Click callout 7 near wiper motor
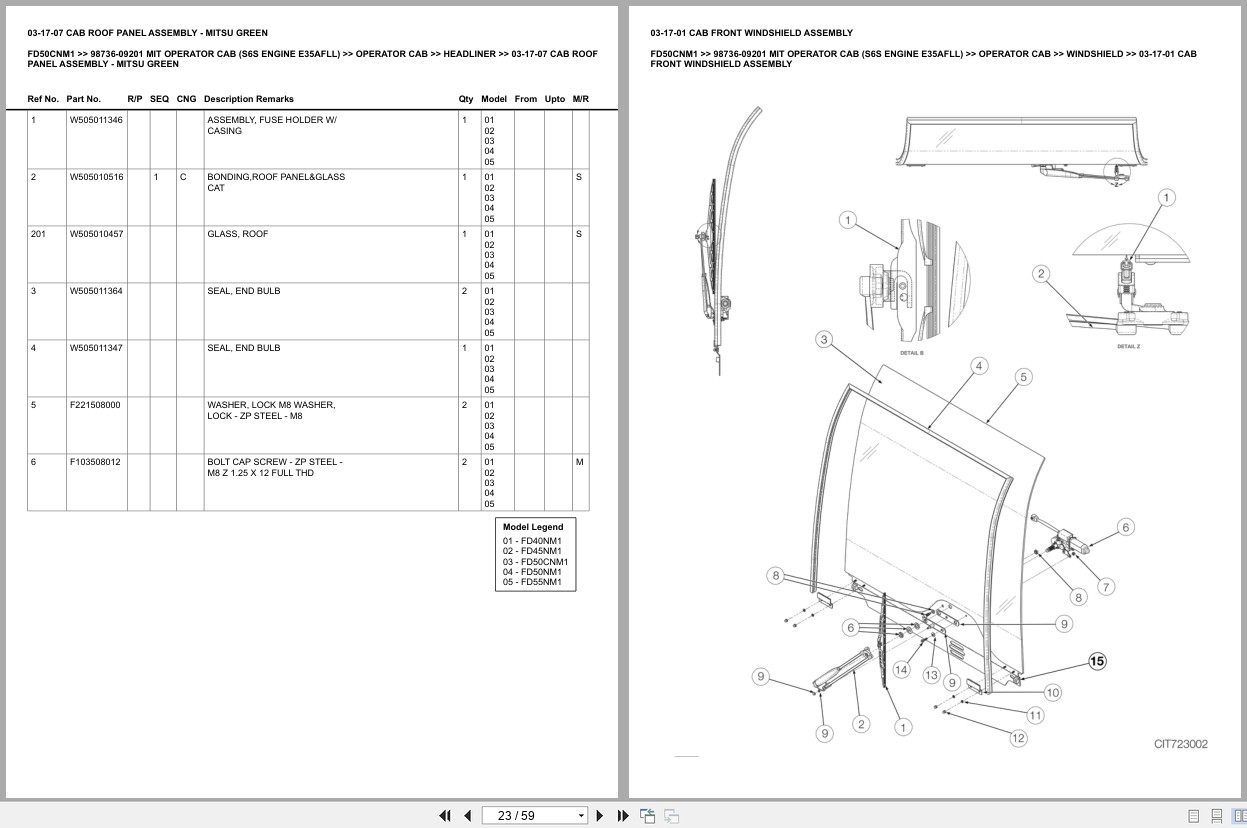Image resolution: width=1247 pixels, height=828 pixels. 1106,587
